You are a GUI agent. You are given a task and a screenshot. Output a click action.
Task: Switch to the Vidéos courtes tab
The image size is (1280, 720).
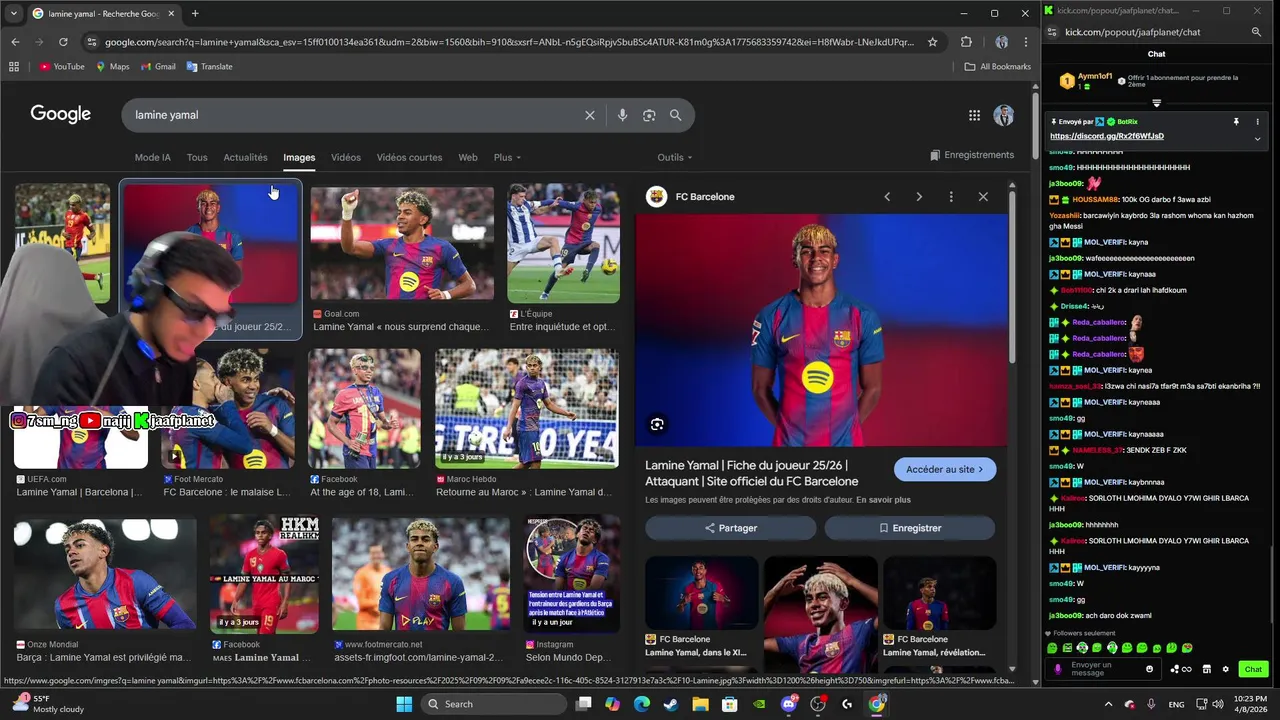(409, 157)
